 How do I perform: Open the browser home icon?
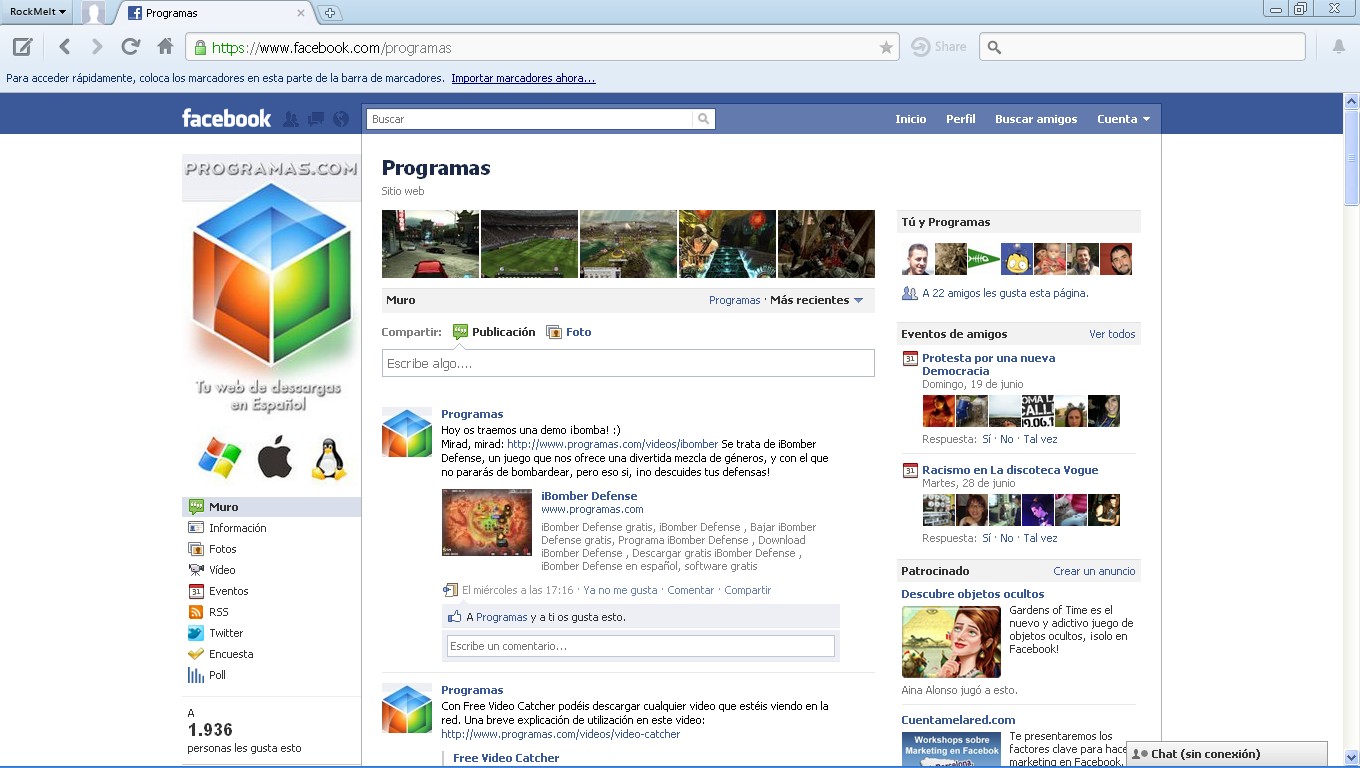166,46
